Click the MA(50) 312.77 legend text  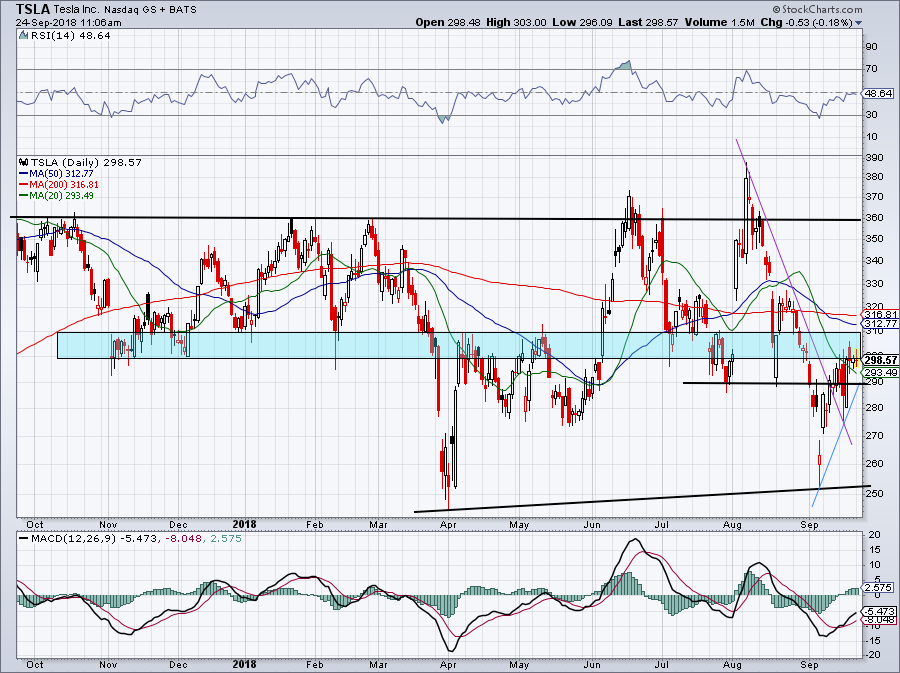tap(61, 173)
